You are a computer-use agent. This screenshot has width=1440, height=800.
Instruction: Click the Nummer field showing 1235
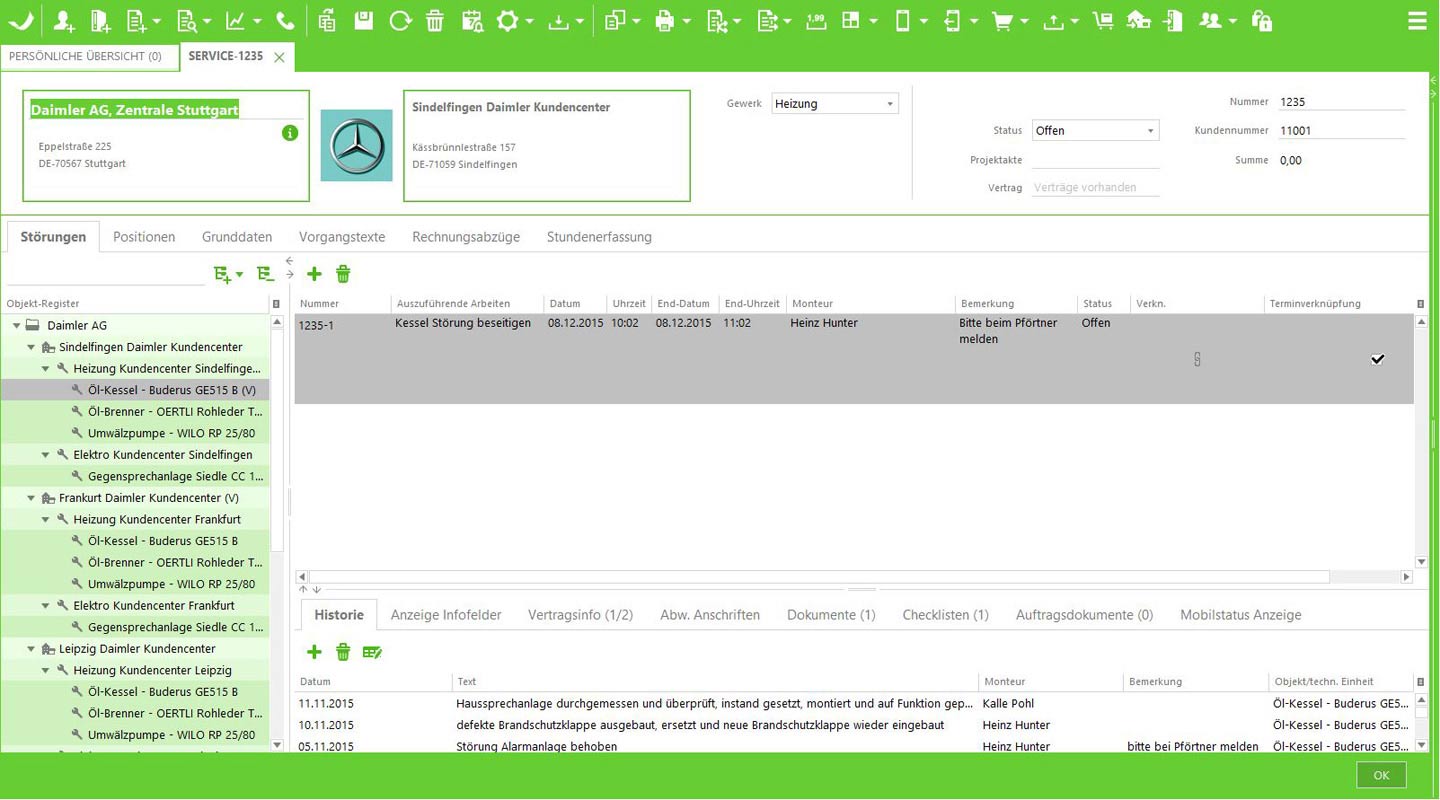pyautogui.click(x=1342, y=102)
